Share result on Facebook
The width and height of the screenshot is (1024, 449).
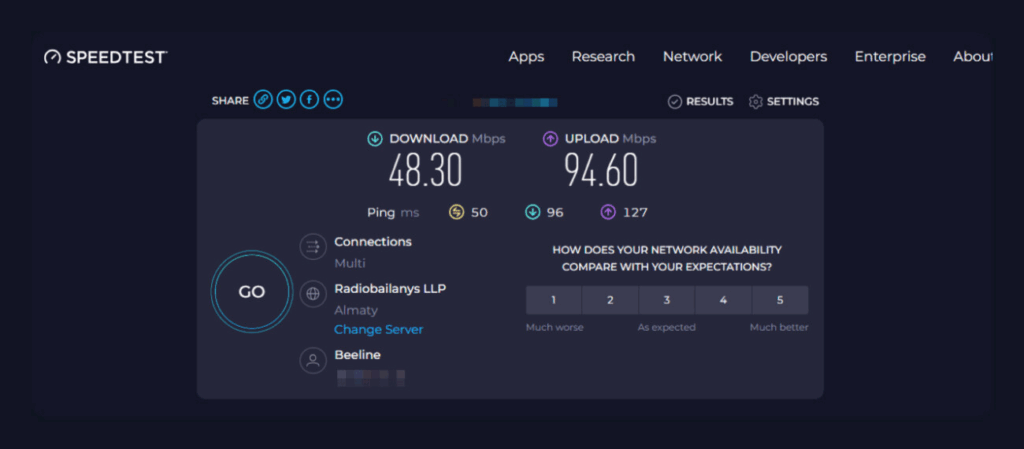point(310,100)
